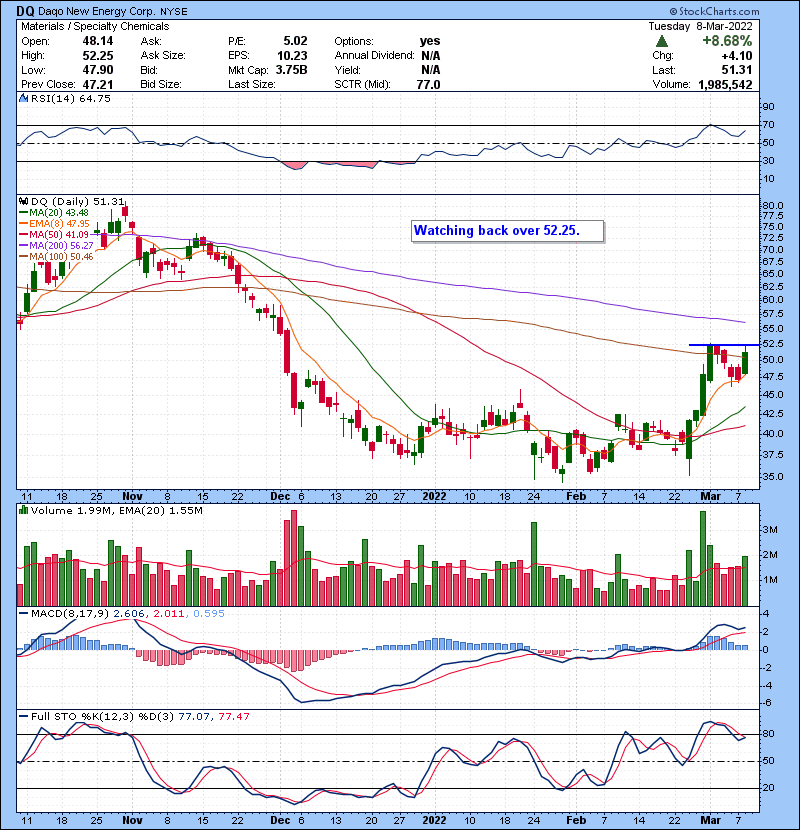Click the Yield label
Viewport: 800px width, 830px height.
(347, 70)
